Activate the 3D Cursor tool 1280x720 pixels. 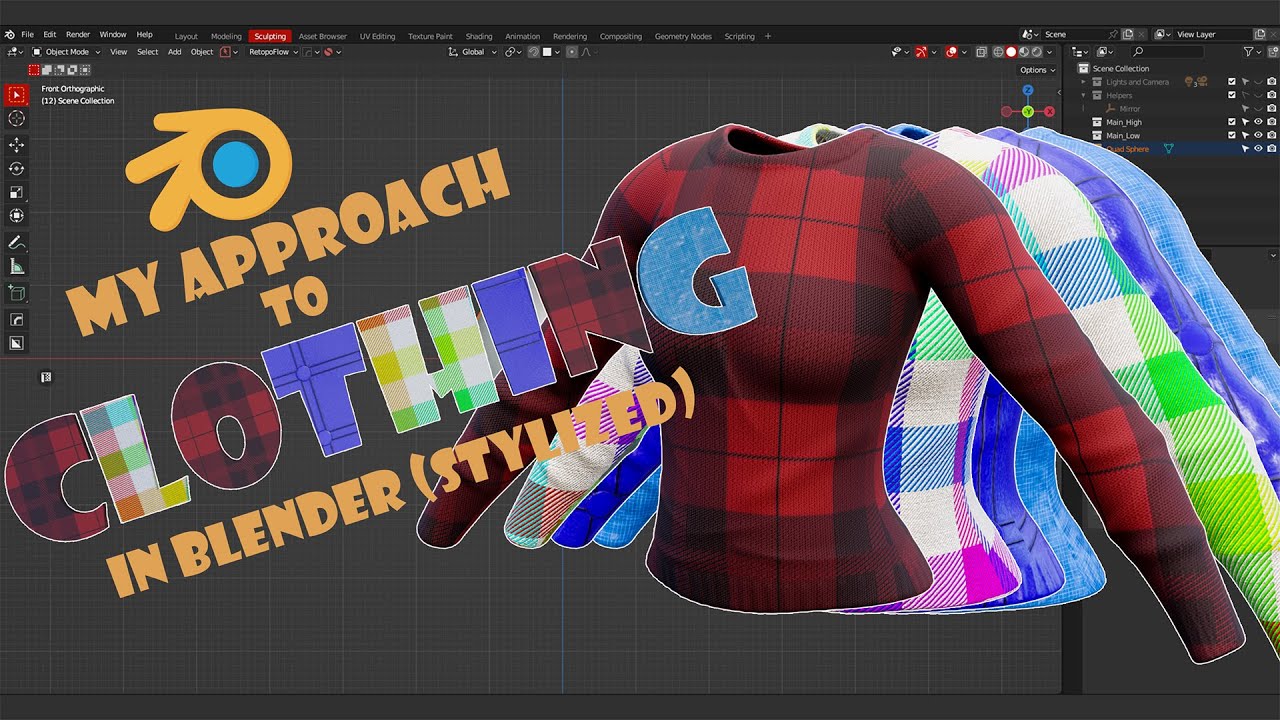(16, 119)
